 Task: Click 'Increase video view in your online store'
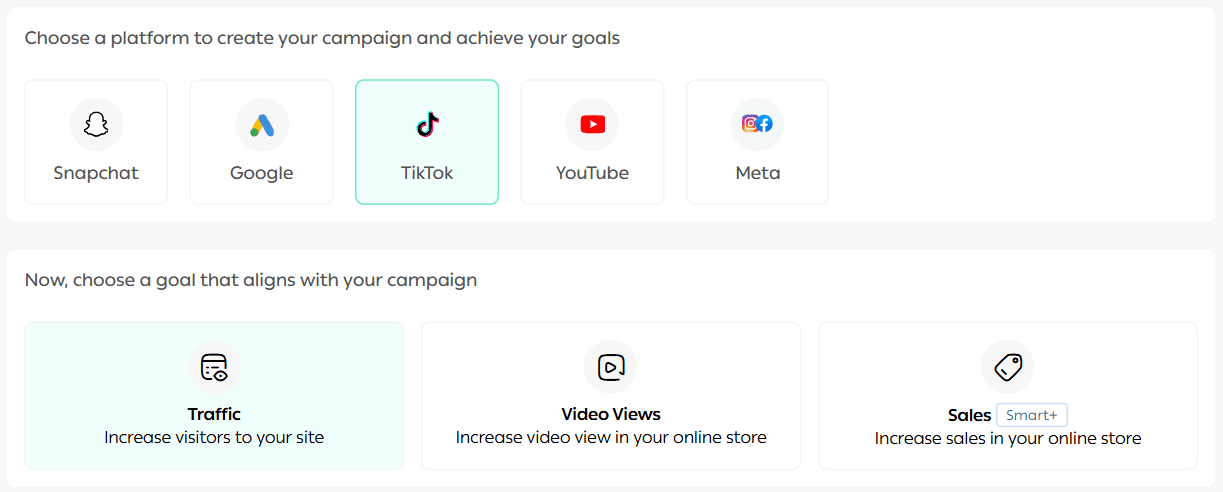[611, 437]
